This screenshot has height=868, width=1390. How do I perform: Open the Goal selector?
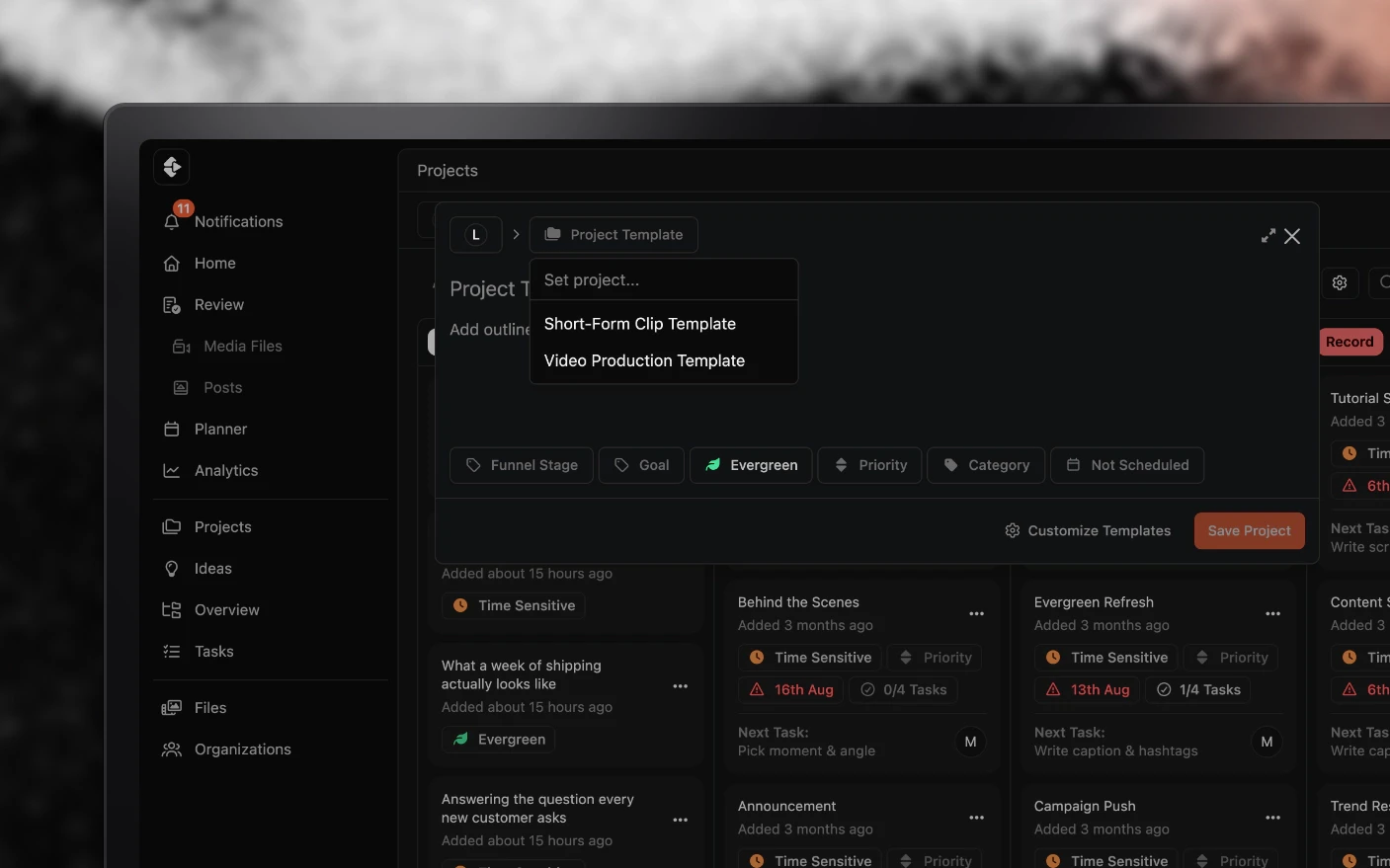[641, 465]
